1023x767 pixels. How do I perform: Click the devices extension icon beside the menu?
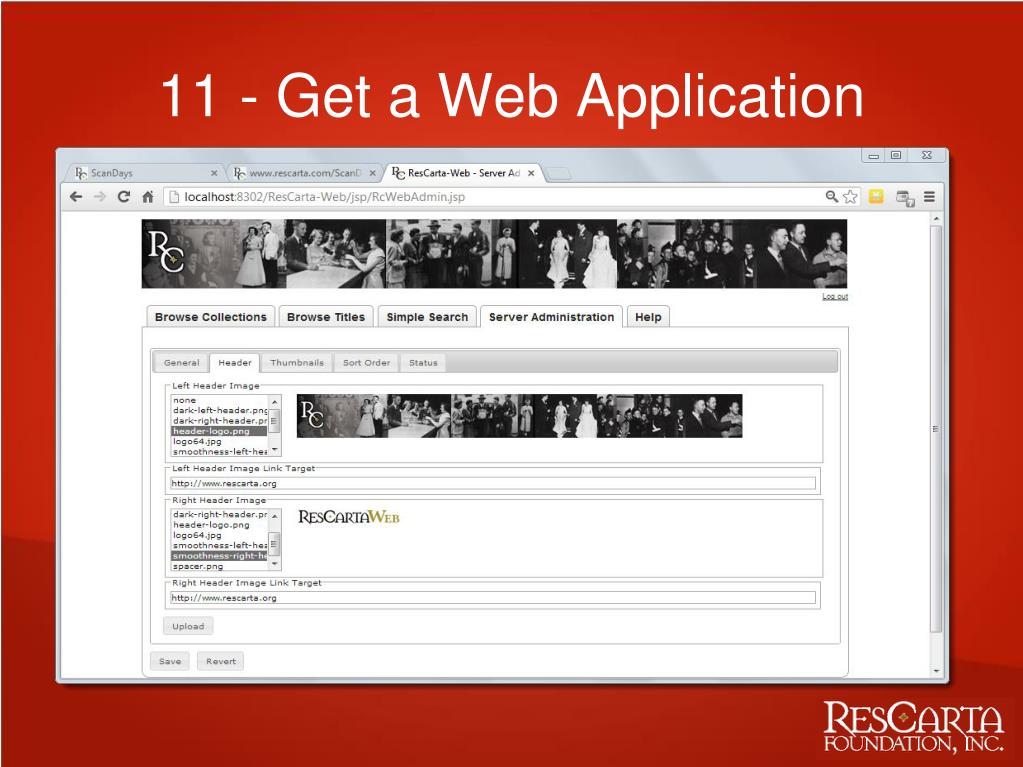click(905, 198)
